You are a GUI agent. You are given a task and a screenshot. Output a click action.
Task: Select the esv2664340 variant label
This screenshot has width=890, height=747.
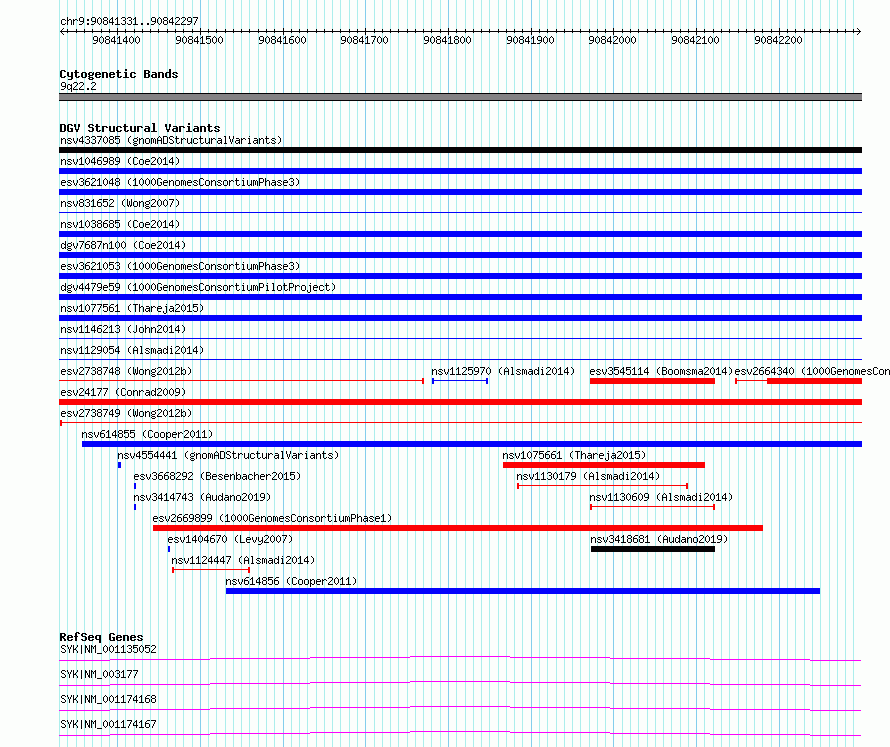tap(812, 371)
